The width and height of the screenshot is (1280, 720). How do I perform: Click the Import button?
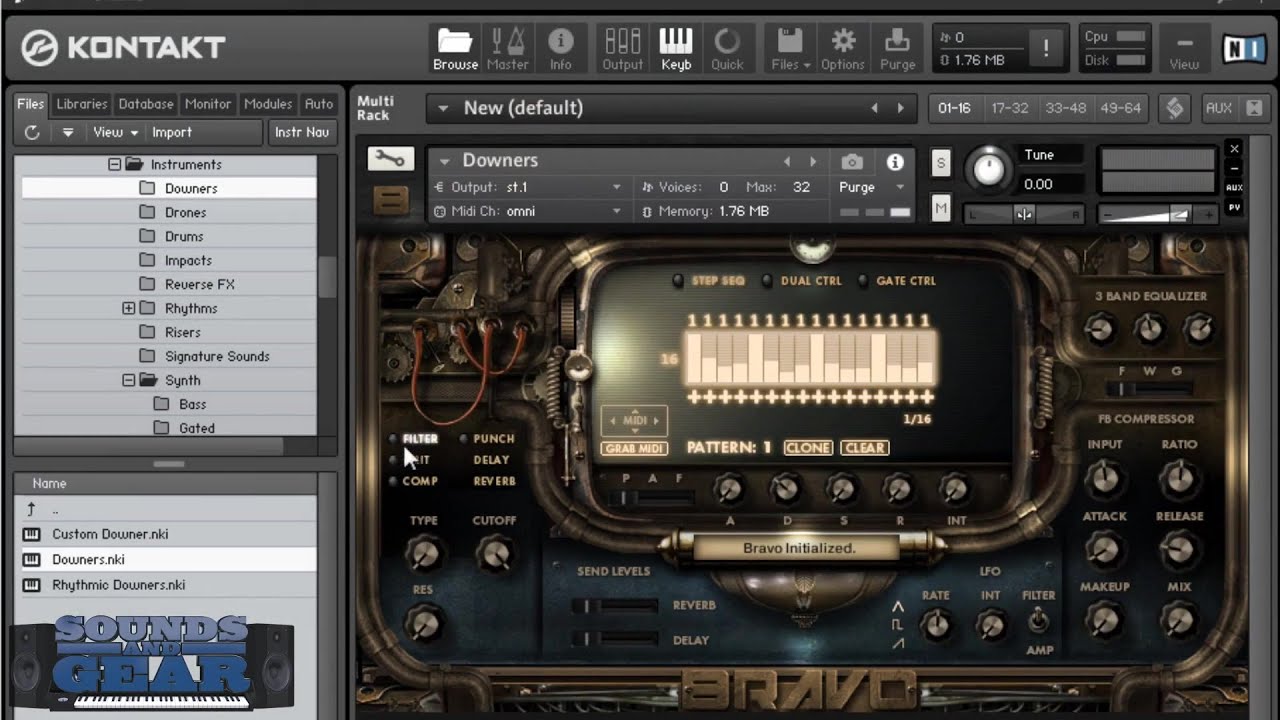tap(172, 132)
